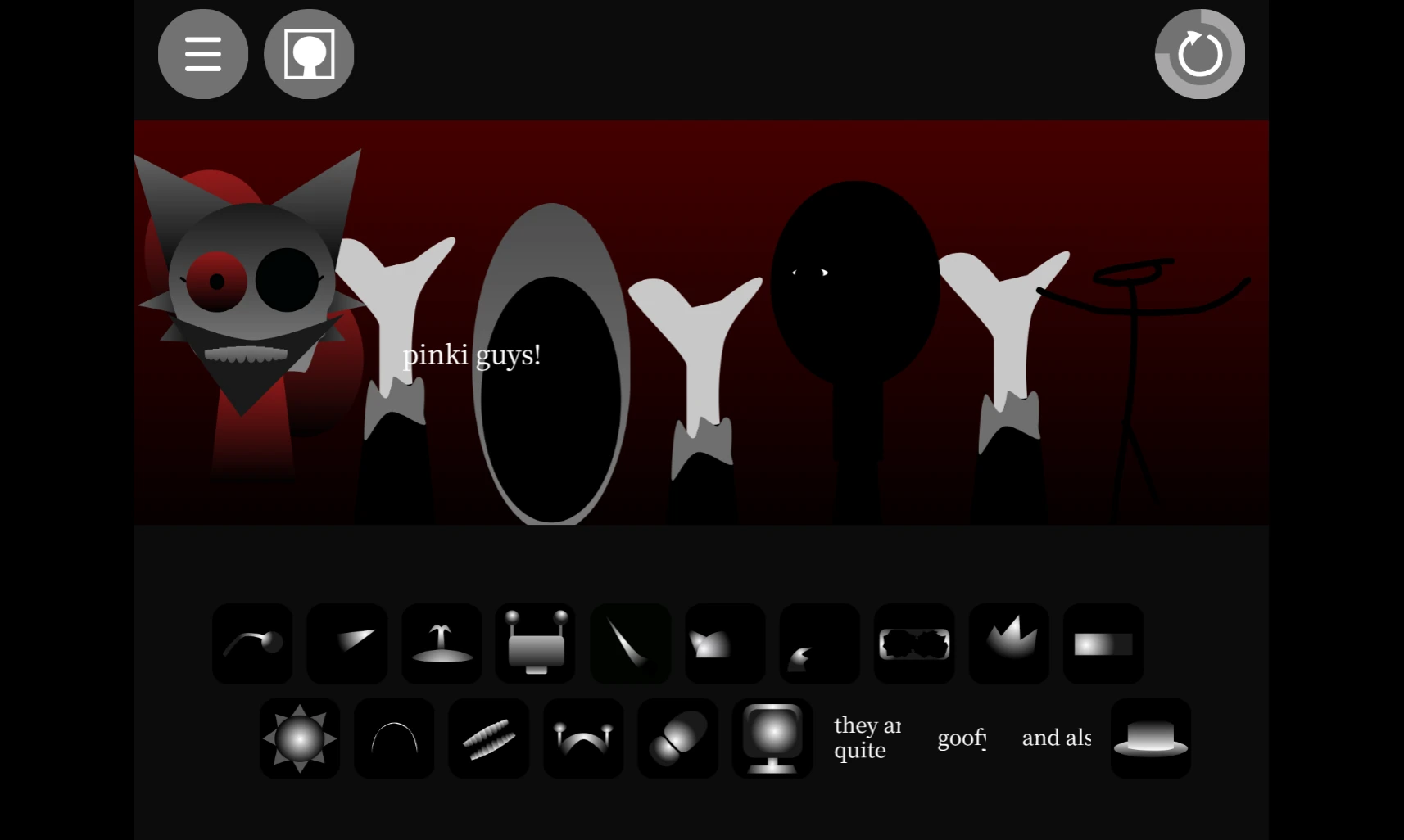Pick the gradient bar sound icon
1404x840 pixels.
(x=1103, y=644)
